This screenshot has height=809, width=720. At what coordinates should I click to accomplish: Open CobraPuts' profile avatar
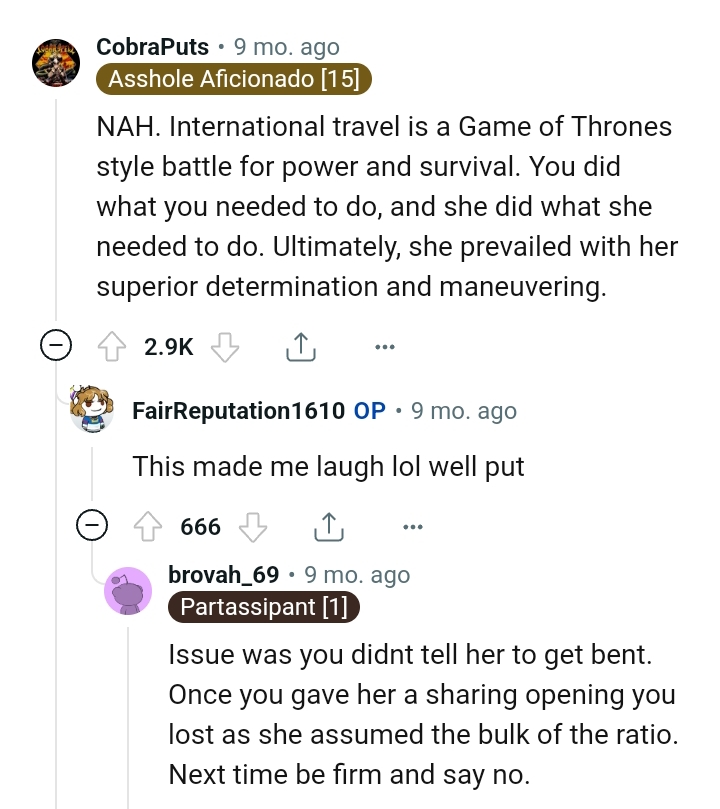tap(57, 62)
